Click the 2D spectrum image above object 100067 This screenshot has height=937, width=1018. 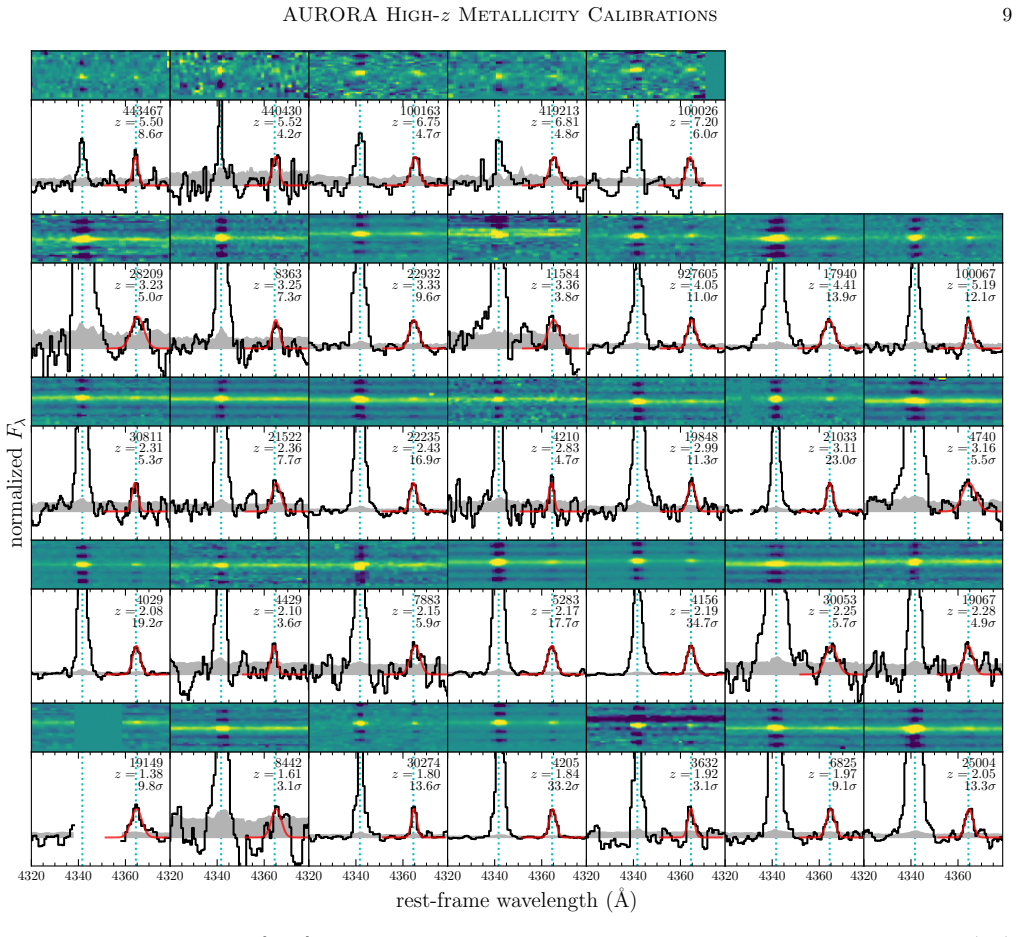pyautogui.click(x=934, y=238)
